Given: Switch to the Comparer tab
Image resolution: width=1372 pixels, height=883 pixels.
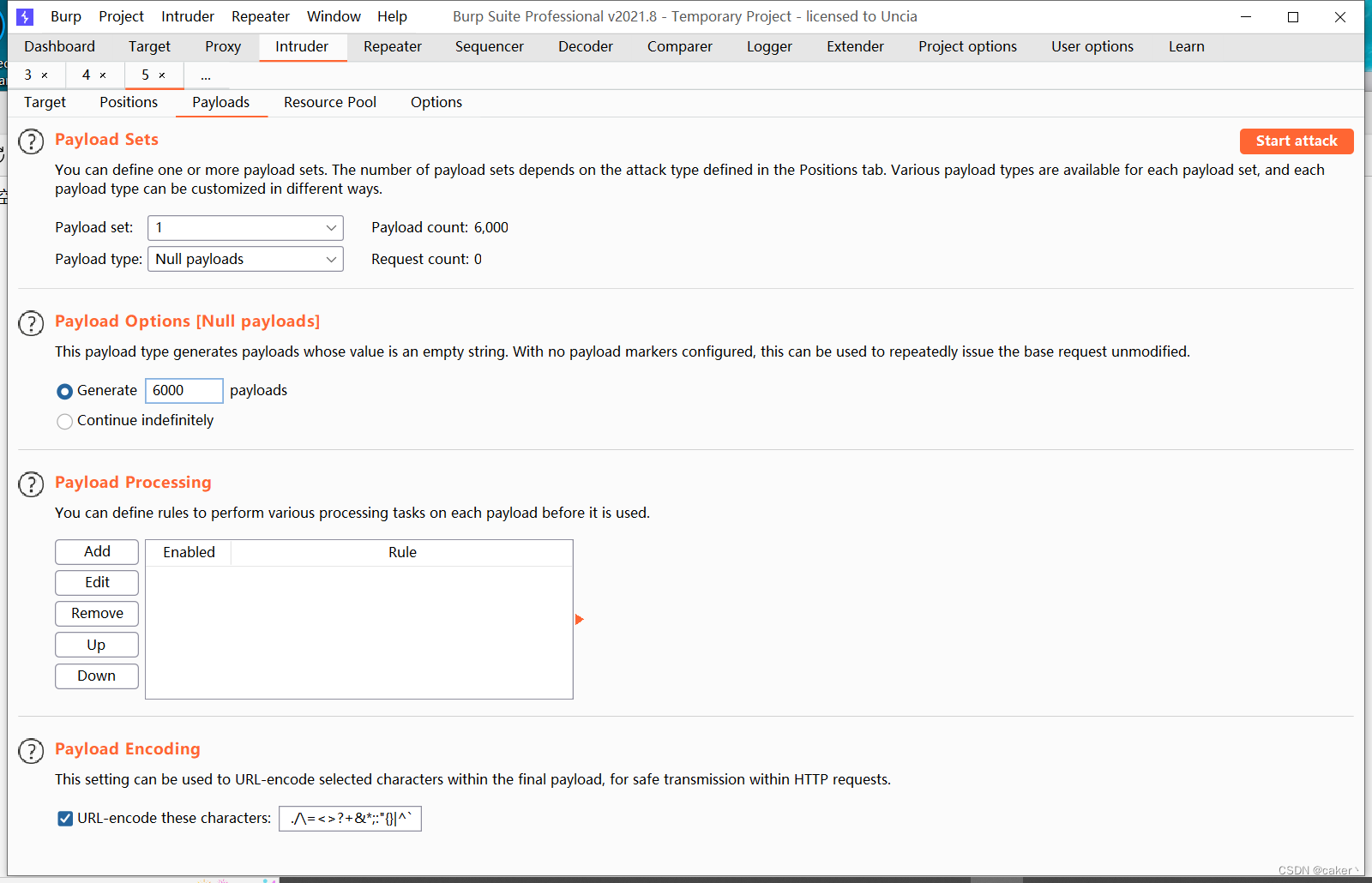Looking at the screenshot, I should (x=680, y=46).
